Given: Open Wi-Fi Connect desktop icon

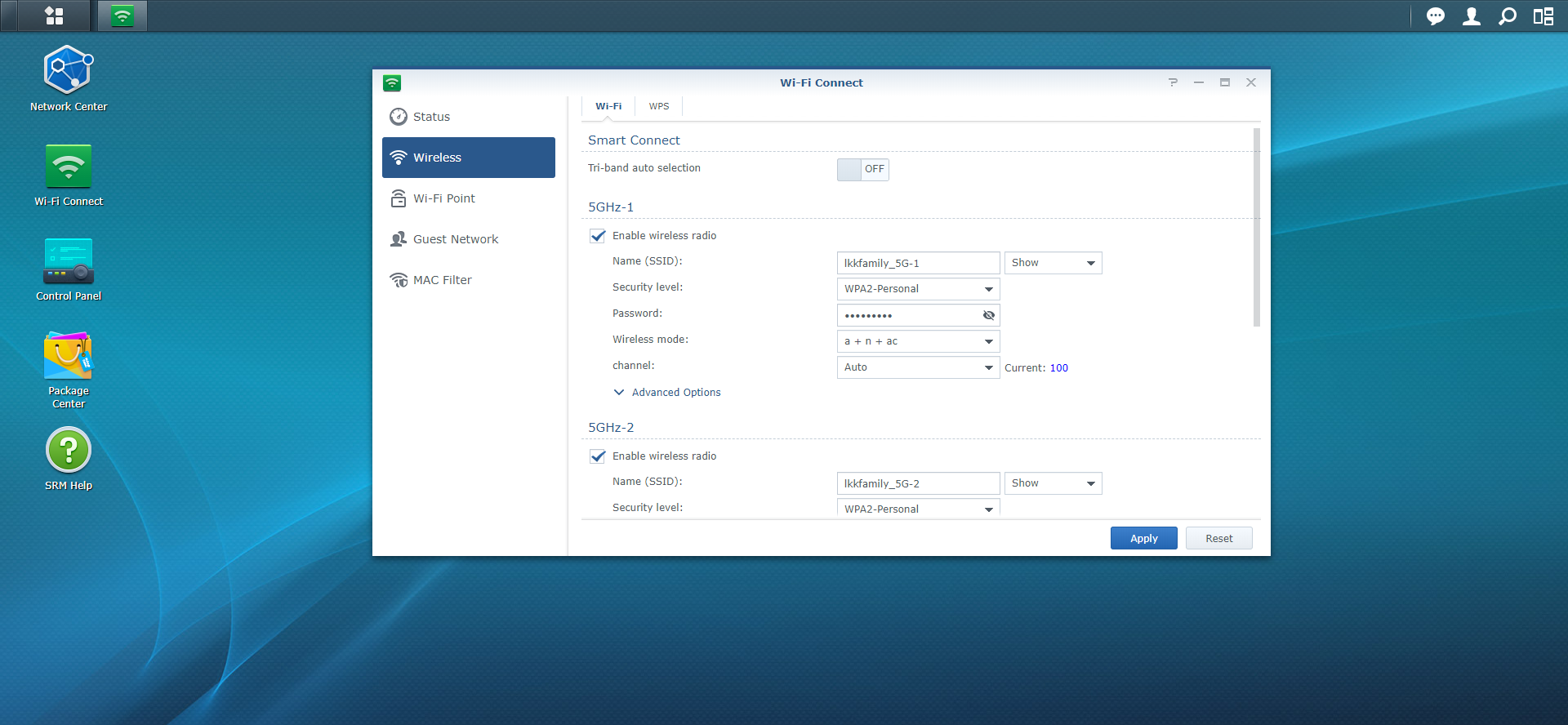Looking at the screenshot, I should tap(69, 174).
